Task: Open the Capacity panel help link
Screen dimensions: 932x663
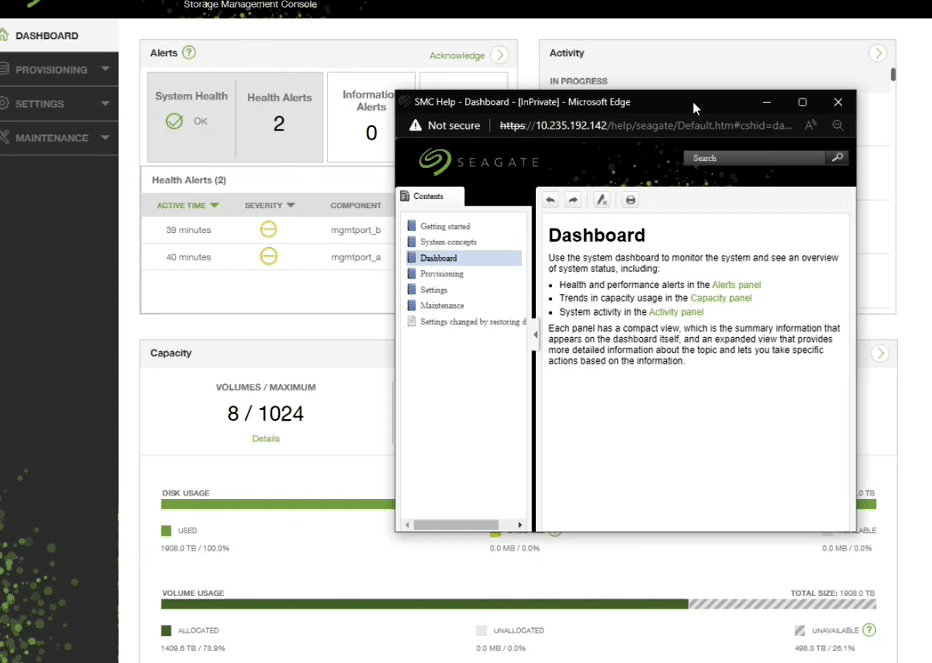Action: [x=721, y=298]
